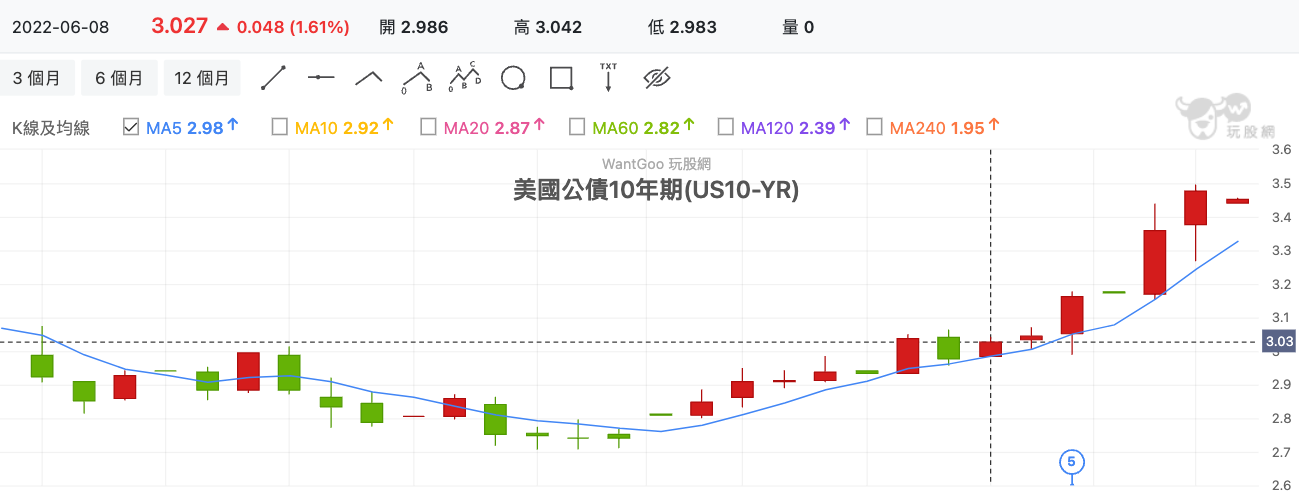The height and width of the screenshot is (493, 1299).
Task: Switch chart range to 6 個月
Action: (x=119, y=78)
